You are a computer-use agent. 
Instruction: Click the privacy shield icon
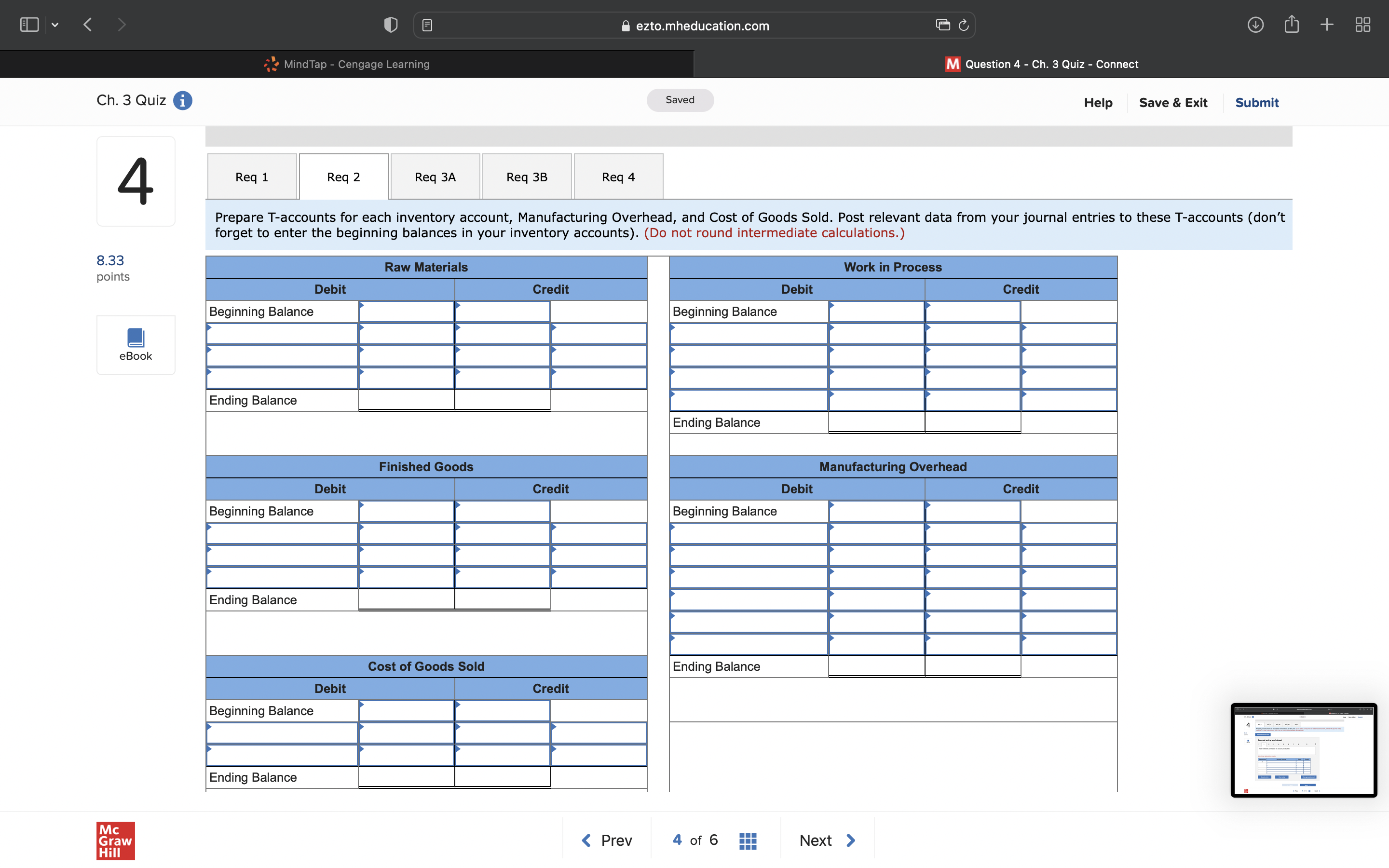390,25
